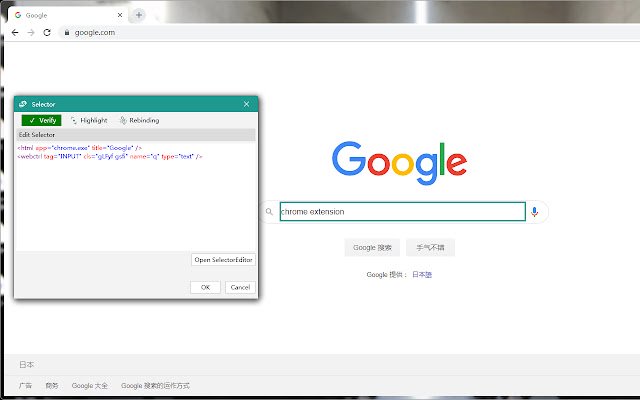Confirm with the OK button
Image resolution: width=640 pixels, height=400 pixels.
pos(205,287)
